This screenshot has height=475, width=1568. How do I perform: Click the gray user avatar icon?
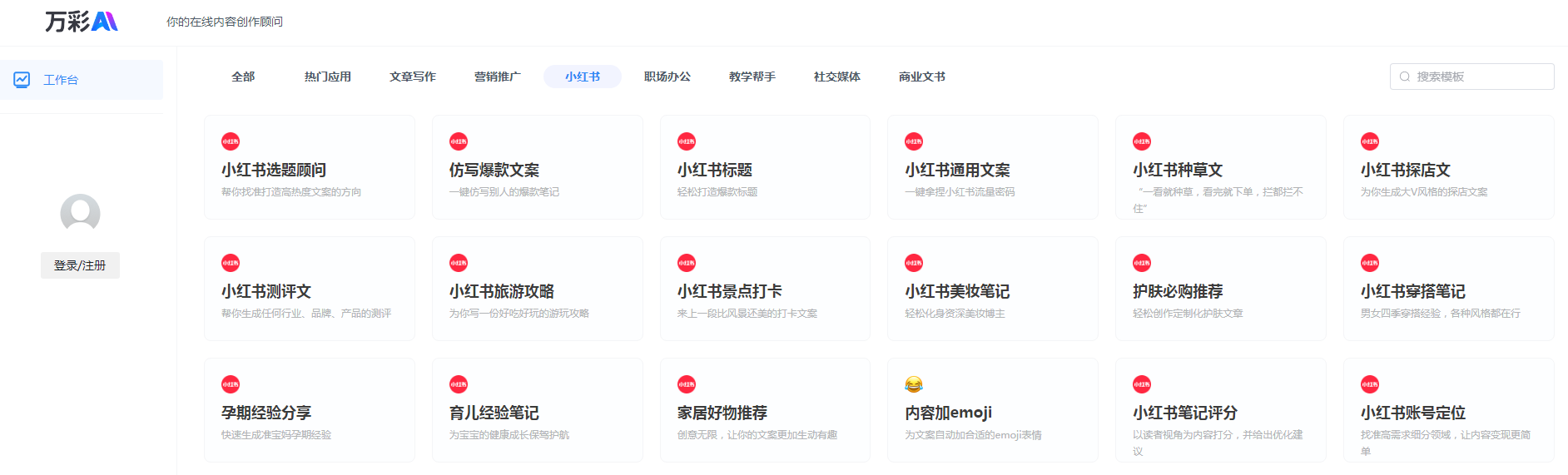click(x=80, y=214)
